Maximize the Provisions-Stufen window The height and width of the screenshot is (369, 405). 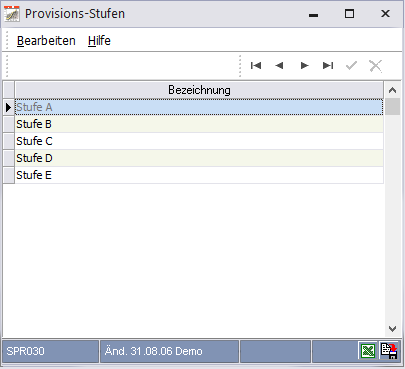pyautogui.click(x=349, y=14)
